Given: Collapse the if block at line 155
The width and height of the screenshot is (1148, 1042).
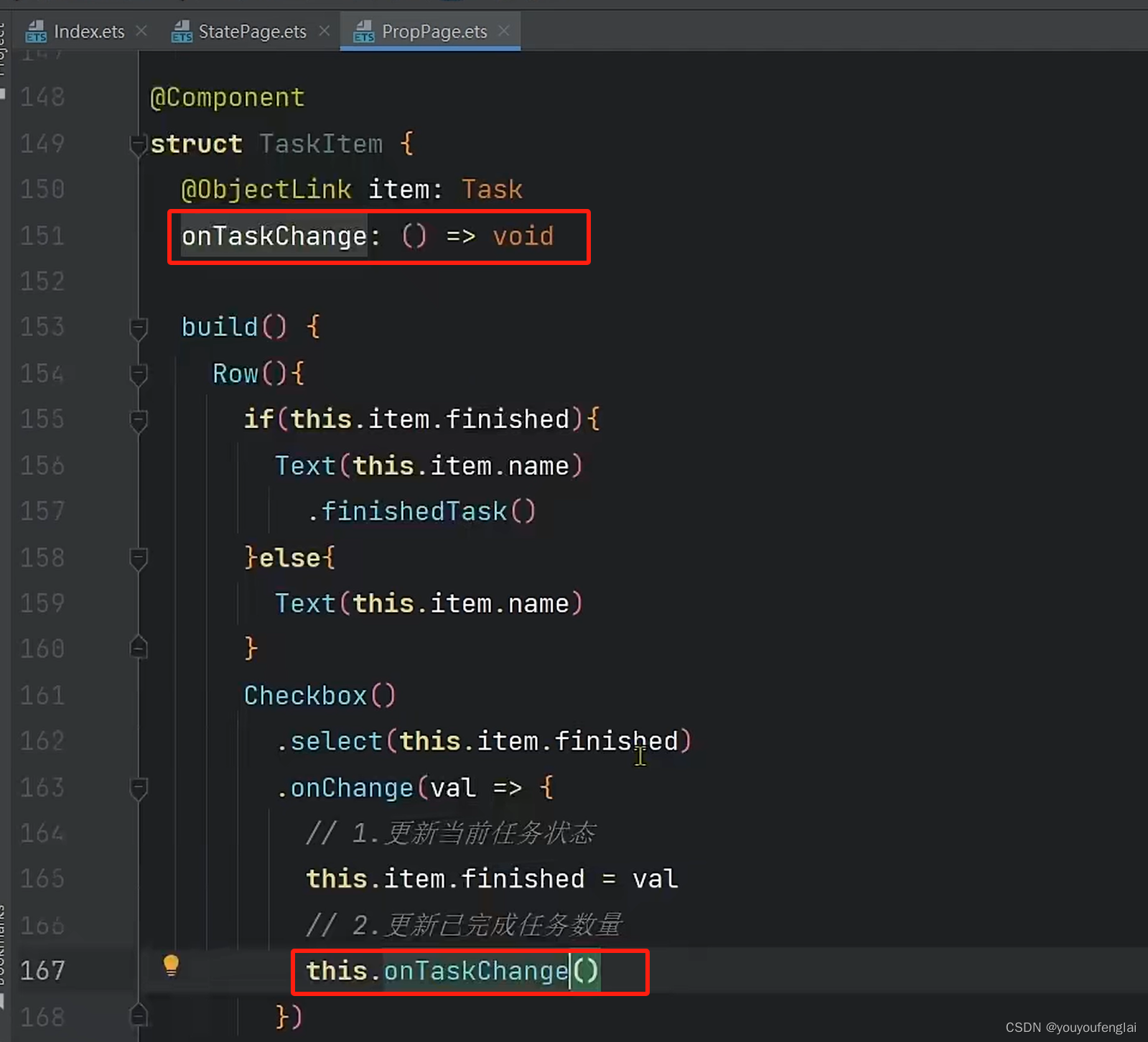Looking at the screenshot, I should coord(139,420).
